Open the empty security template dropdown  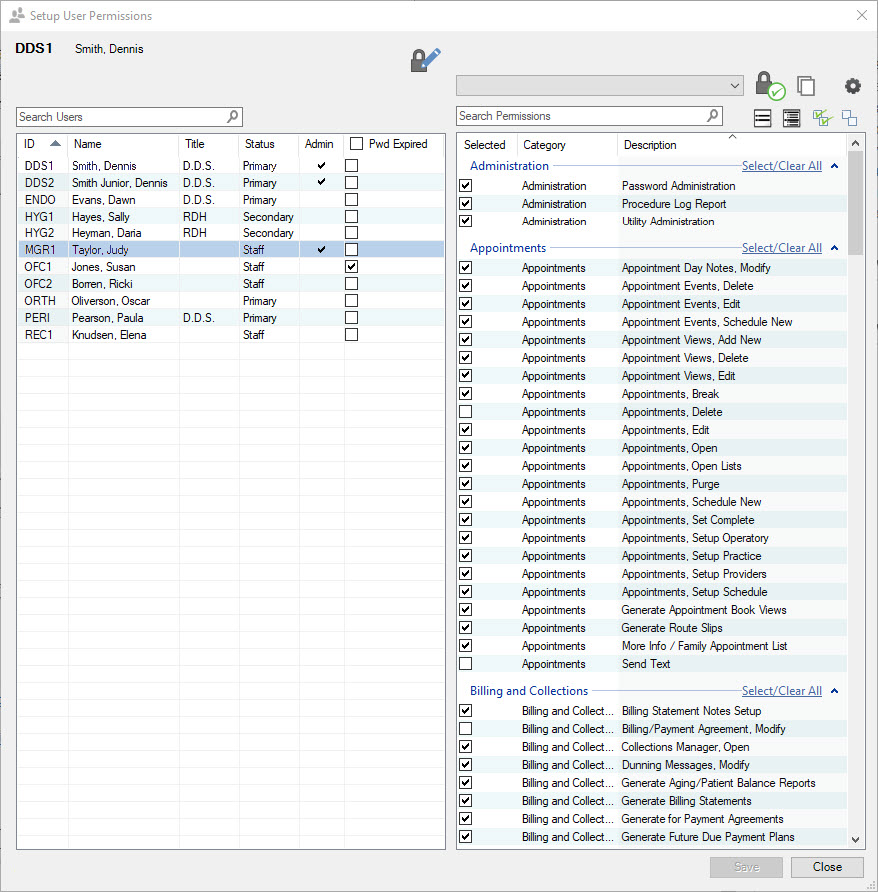[600, 86]
